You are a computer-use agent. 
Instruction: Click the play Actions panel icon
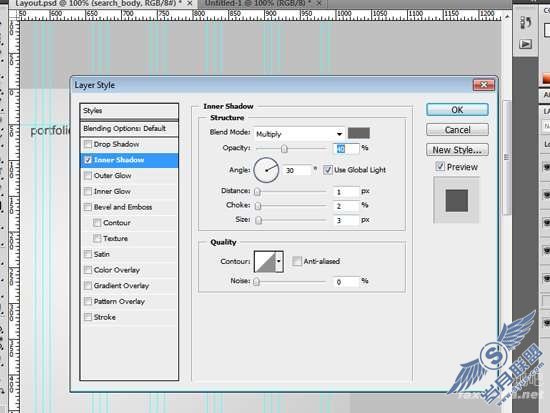tap(525, 44)
